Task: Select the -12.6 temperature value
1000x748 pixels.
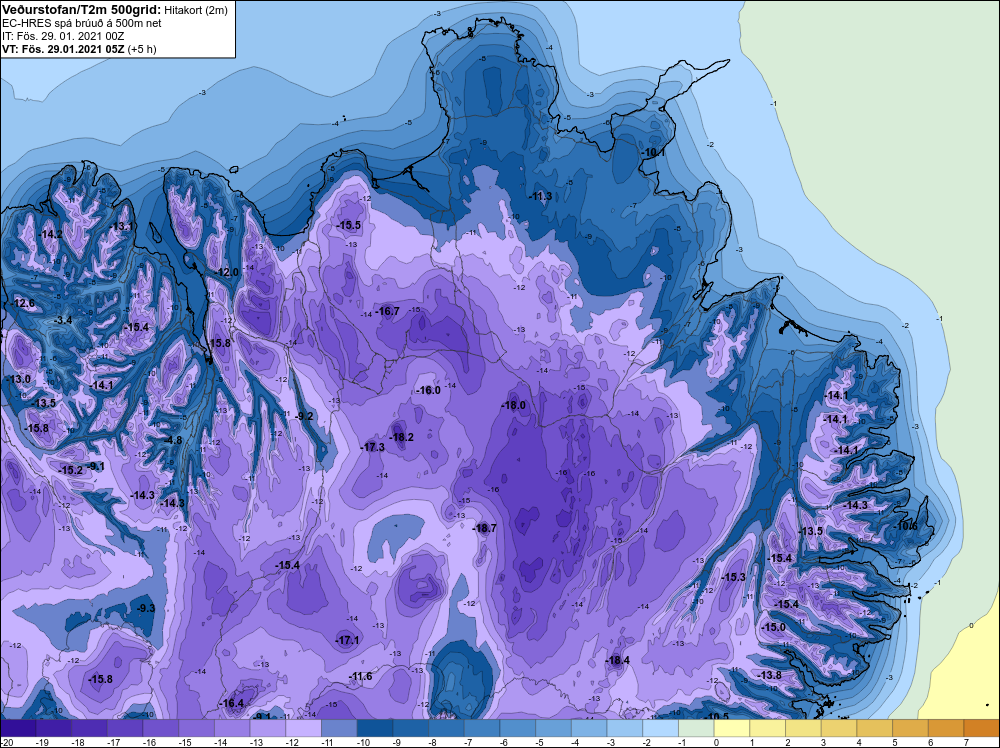Action: 23,303
